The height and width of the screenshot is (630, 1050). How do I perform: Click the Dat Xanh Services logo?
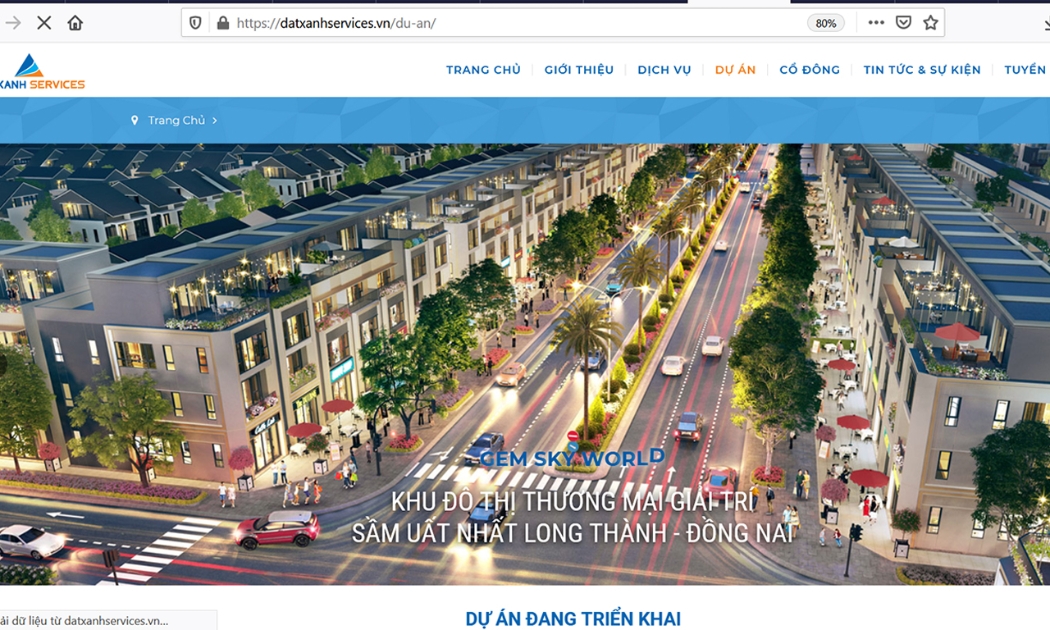click(42, 72)
